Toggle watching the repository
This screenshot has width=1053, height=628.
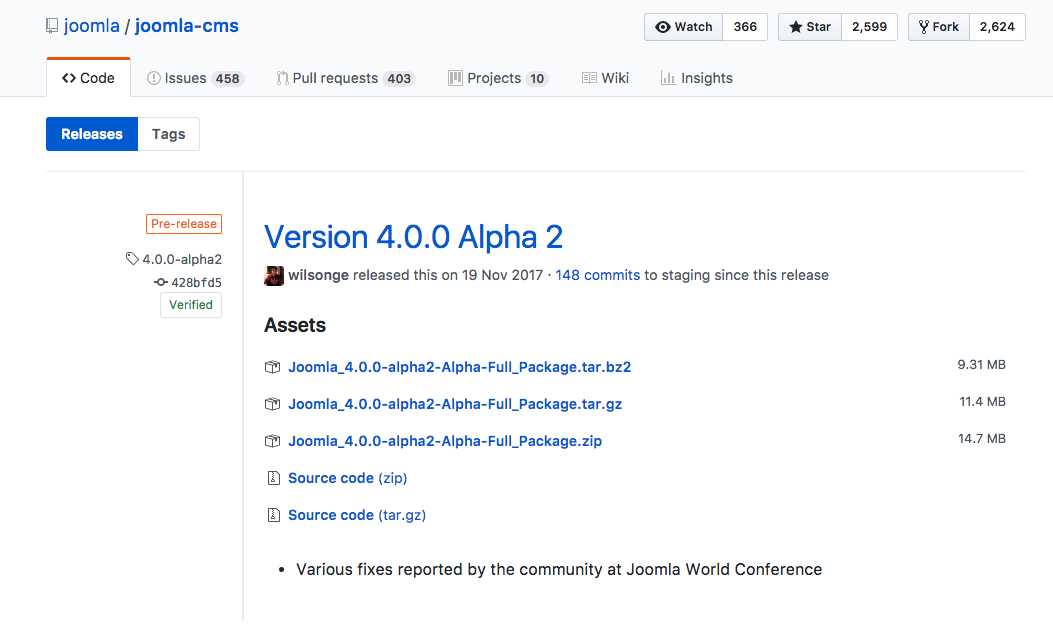tap(683, 27)
